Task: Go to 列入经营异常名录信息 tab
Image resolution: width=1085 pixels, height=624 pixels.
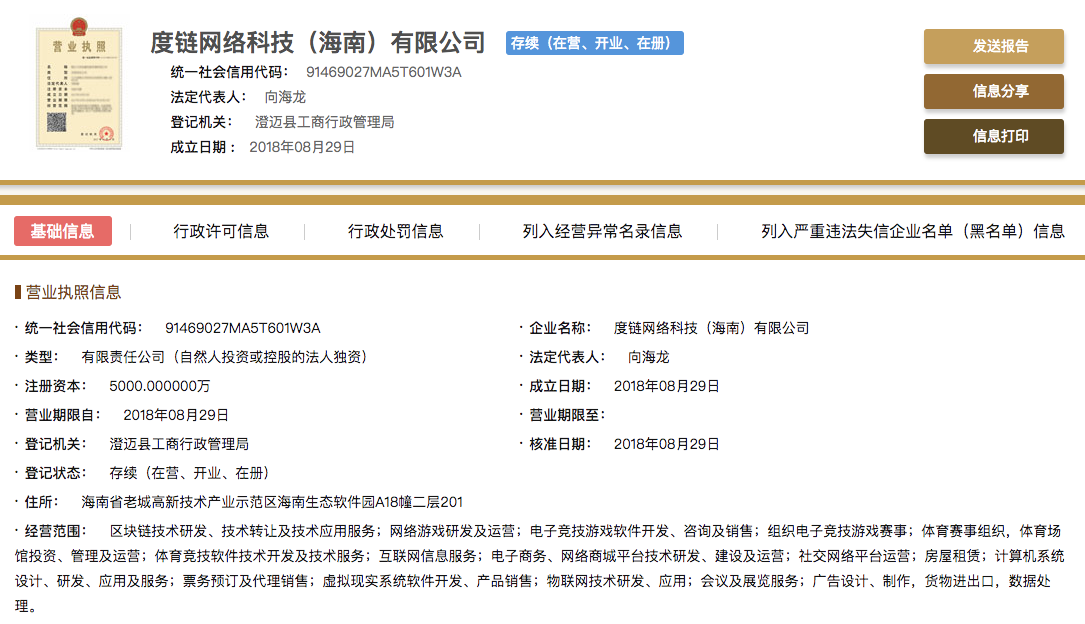Action: [602, 231]
